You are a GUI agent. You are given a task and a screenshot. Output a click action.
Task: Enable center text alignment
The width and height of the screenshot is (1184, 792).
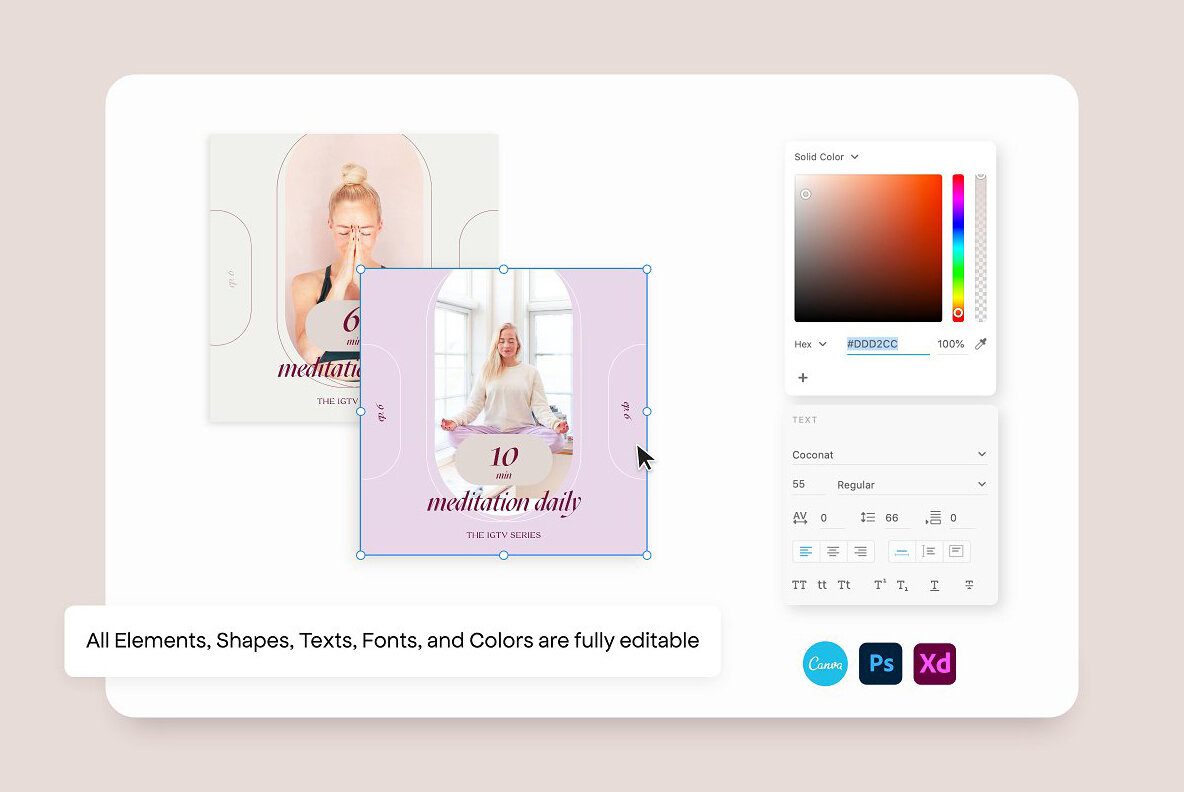pyautogui.click(x=832, y=551)
